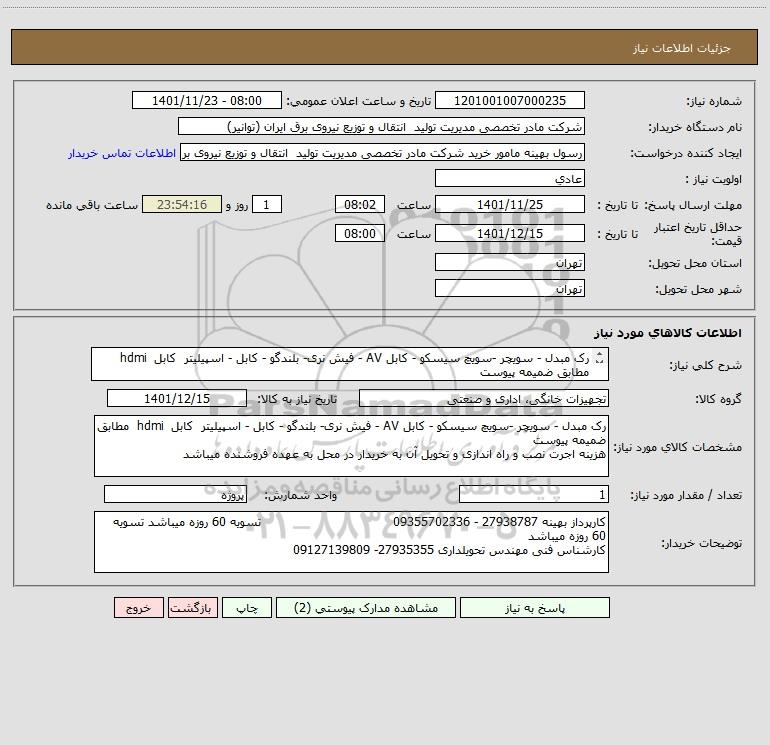The image size is (770, 745).
Task: Click the شهر محل تحویل field تهران
Action: pos(510,289)
